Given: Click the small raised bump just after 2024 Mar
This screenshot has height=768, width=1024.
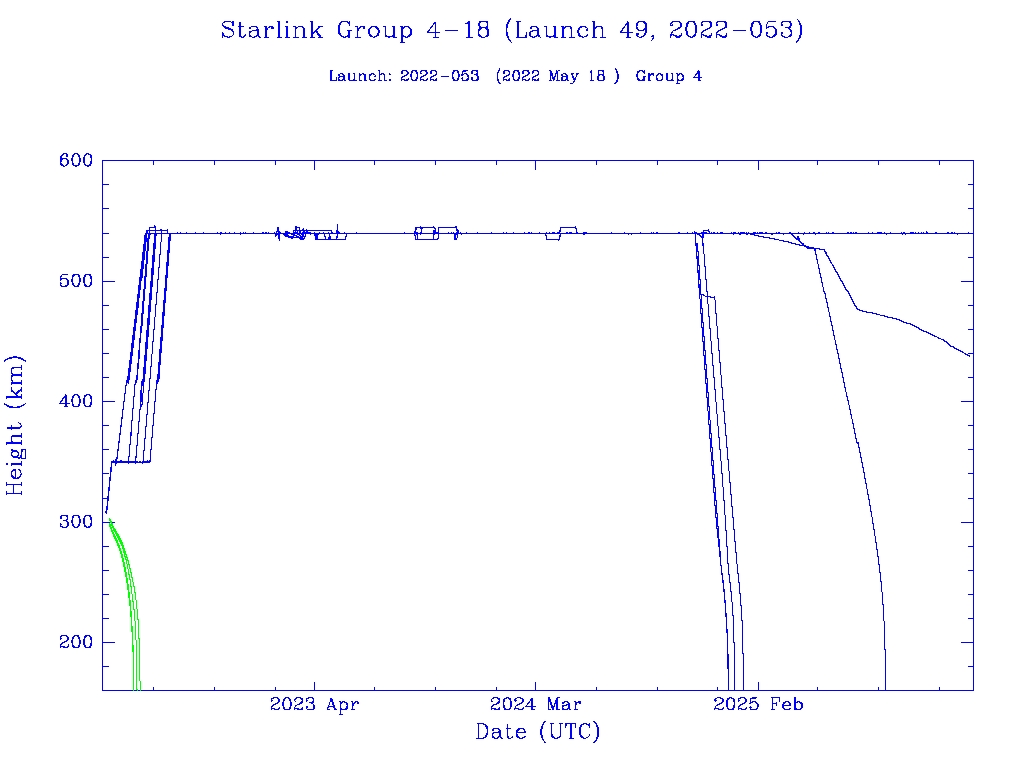Looking at the screenshot, I should coord(568,229).
